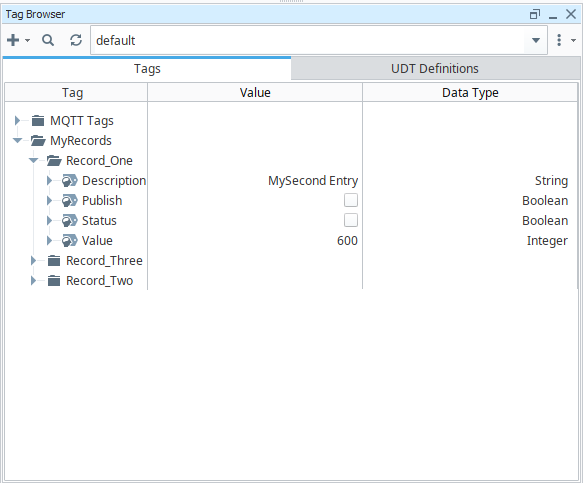Switch to the UDT Definitions tab

tap(435, 69)
